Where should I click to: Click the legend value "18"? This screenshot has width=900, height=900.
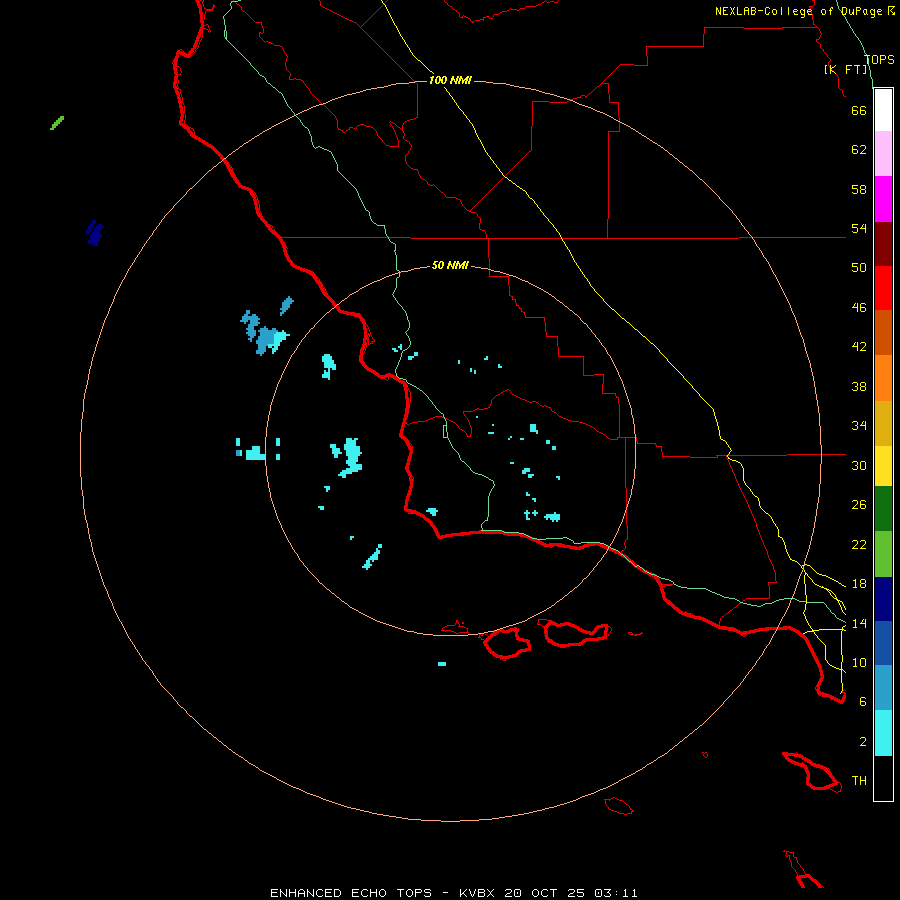(x=859, y=584)
